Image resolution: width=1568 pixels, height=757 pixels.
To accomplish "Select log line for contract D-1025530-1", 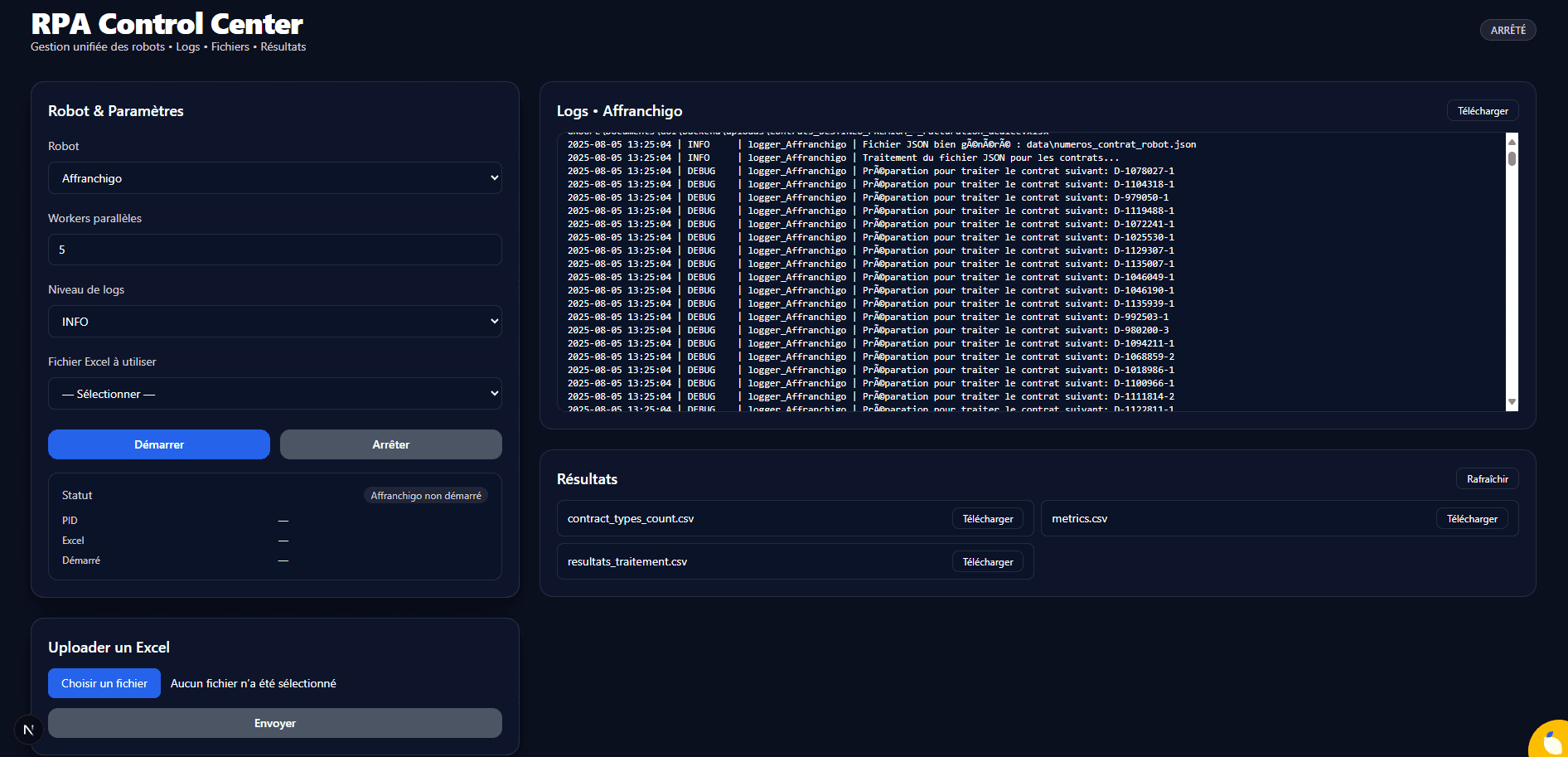I will (x=871, y=237).
